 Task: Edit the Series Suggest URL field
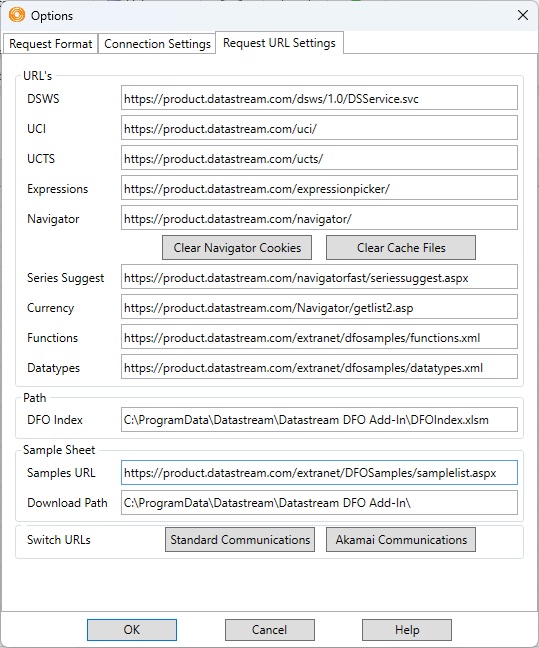[319, 277]
